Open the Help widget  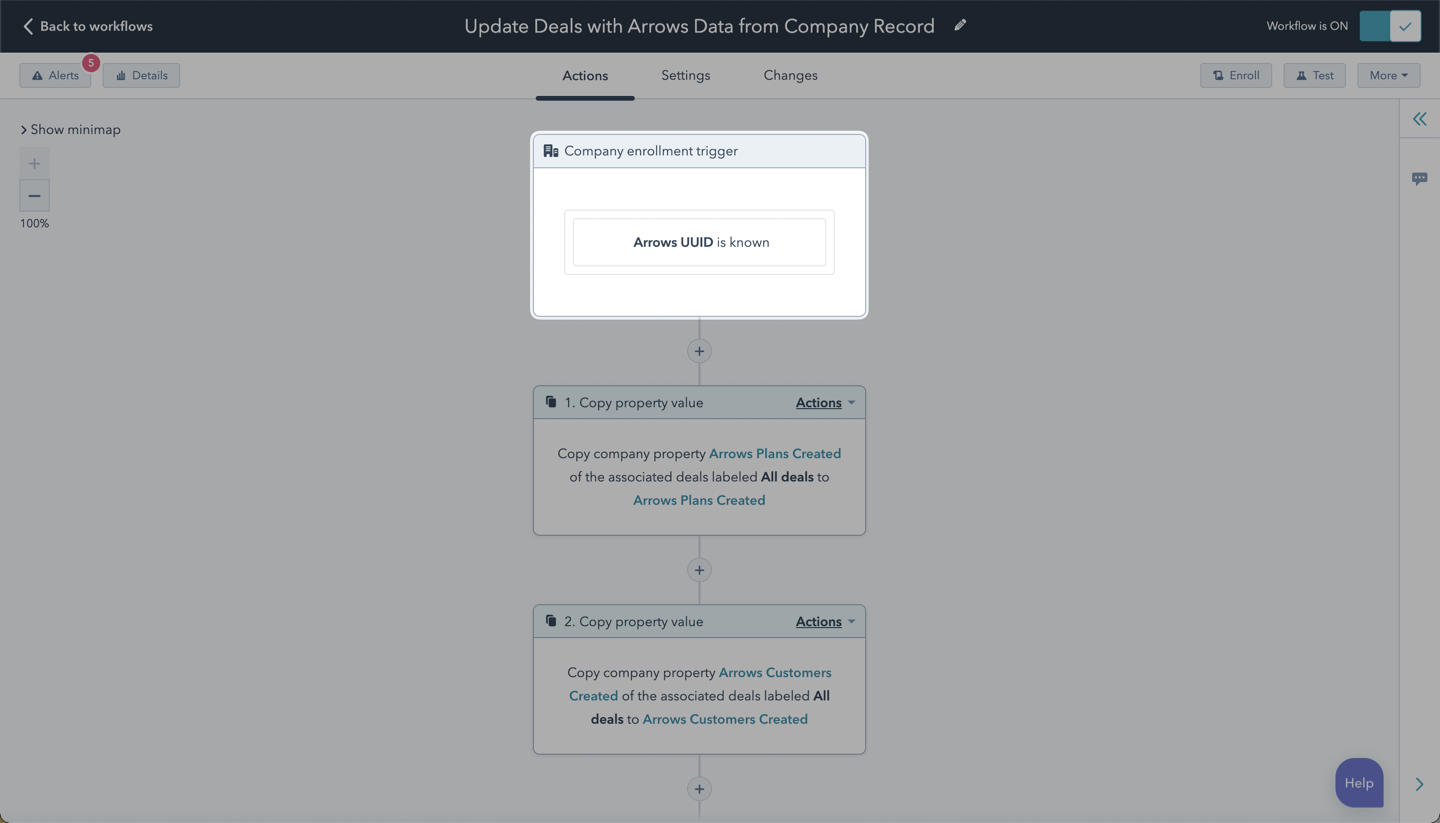1359,783
